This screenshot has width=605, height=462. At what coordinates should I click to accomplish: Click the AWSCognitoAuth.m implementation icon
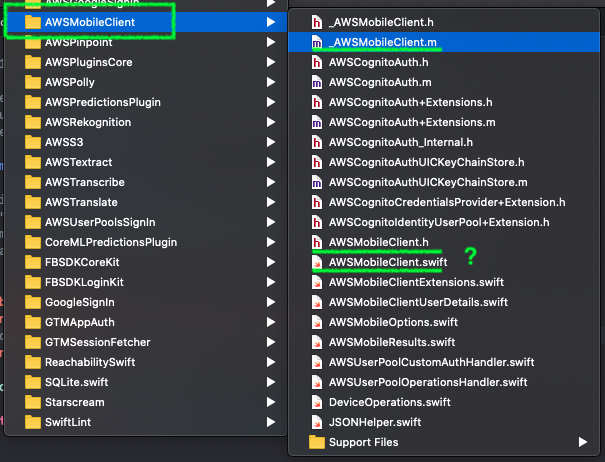click(317, 82)
